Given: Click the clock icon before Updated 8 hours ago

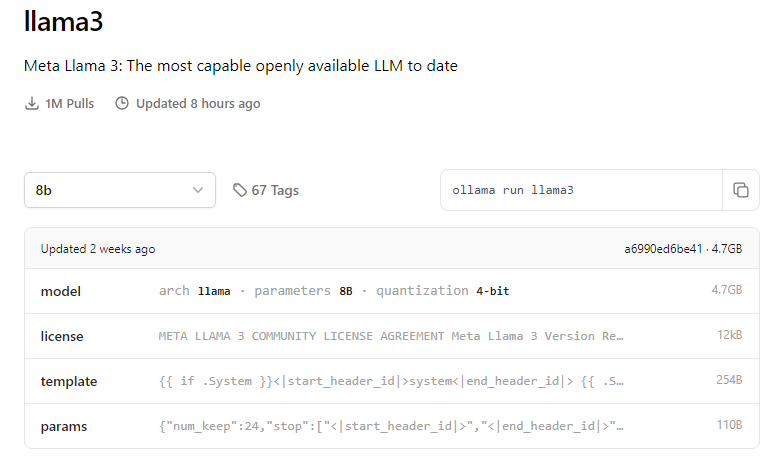Looking at the screenshot, I should 122,103.
